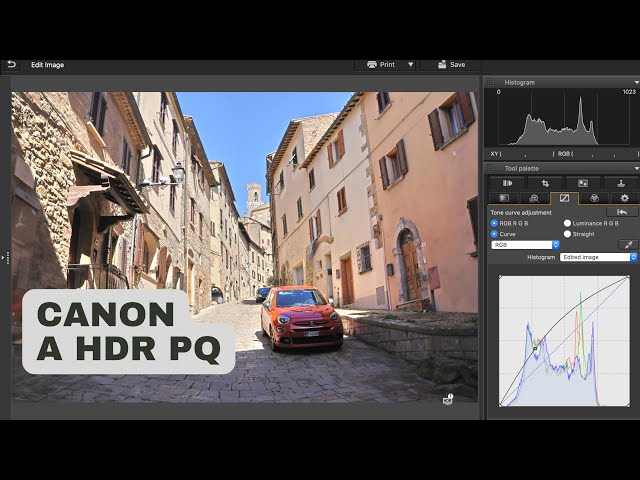The width and height of the screenshot is (640, 480).
Task: Open the crop and rotate tool tab
Action: coord(545,183)
